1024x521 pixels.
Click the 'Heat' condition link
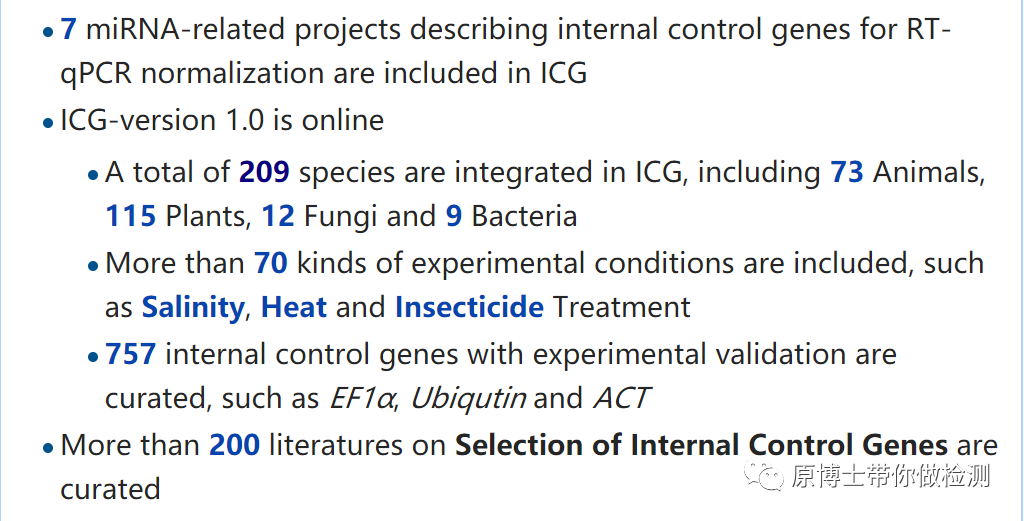(x=294, y=307)
